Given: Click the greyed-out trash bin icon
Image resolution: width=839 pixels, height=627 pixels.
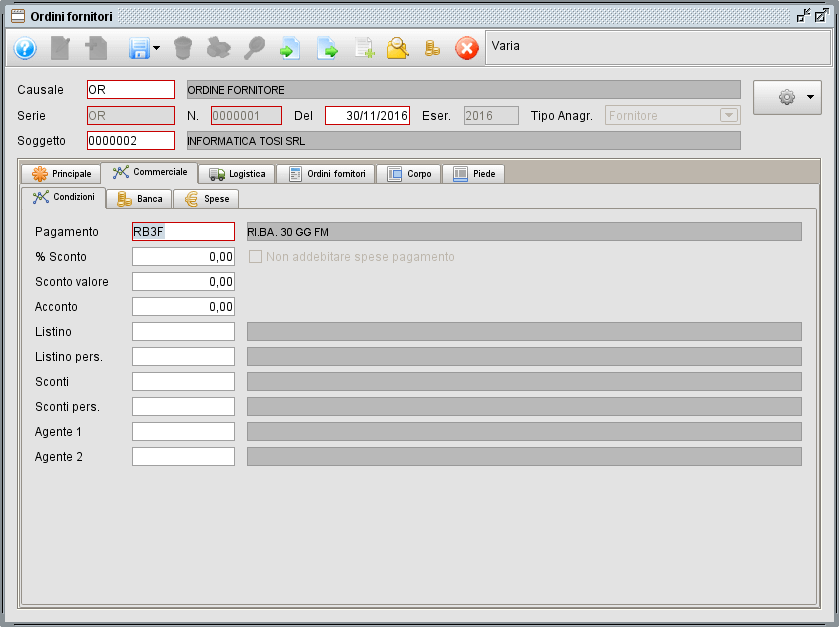Looking at the screenshot, I should 183,48.
